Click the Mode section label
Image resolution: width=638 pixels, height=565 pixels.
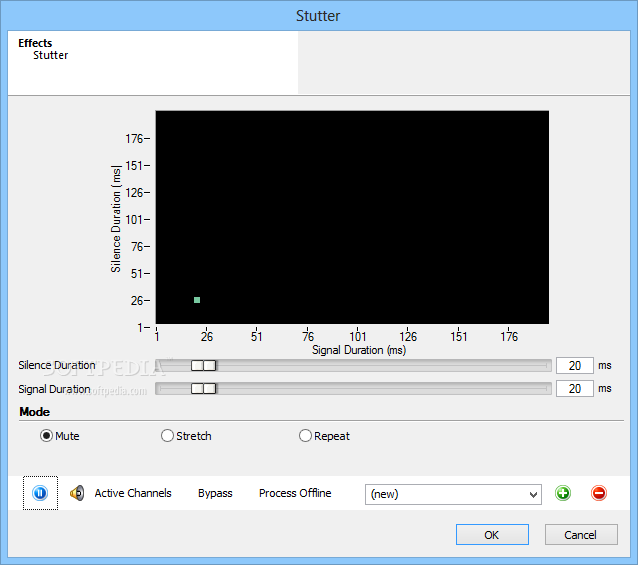pos(35,412)
